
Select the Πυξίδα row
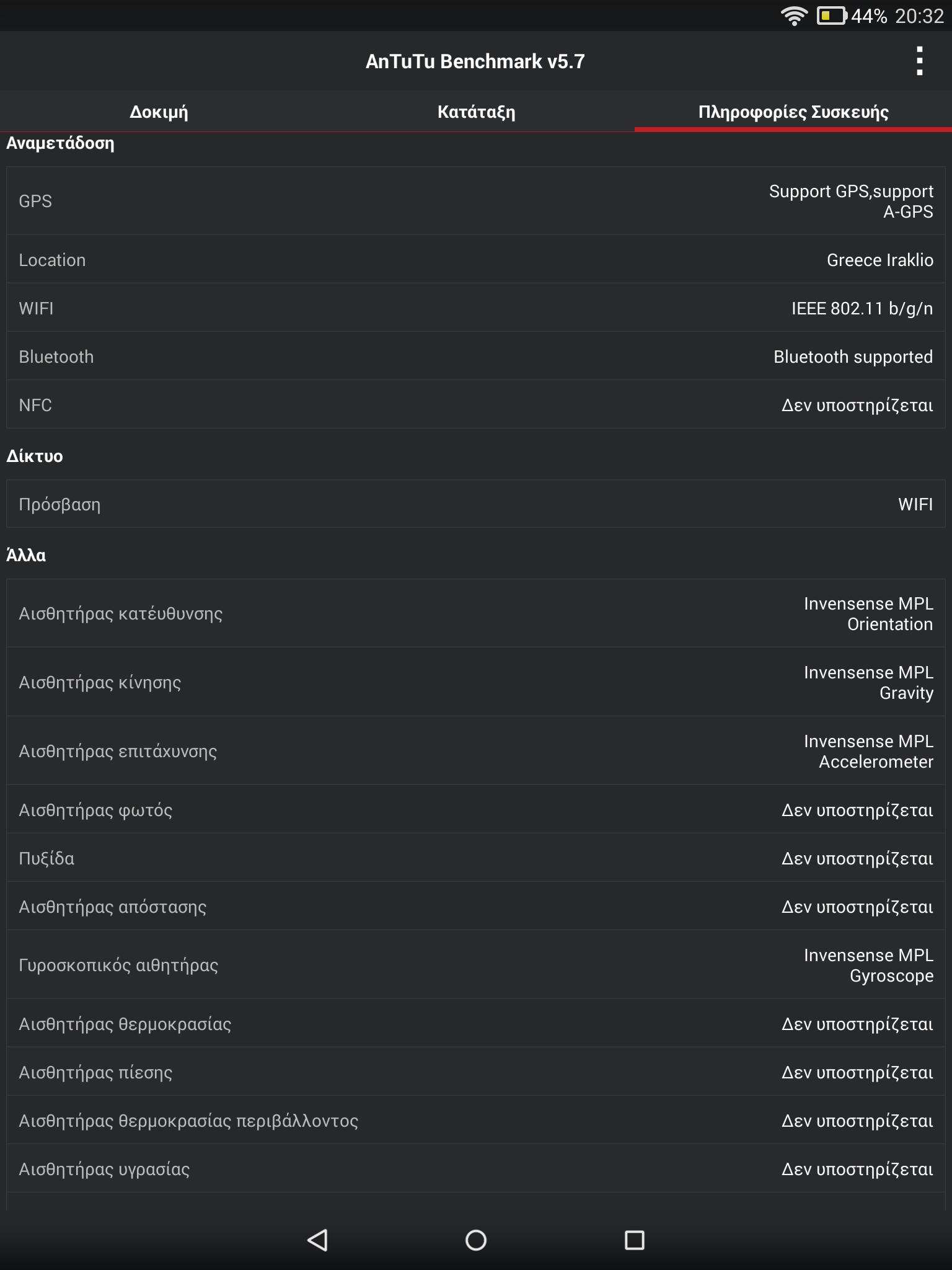pos(476,858)
